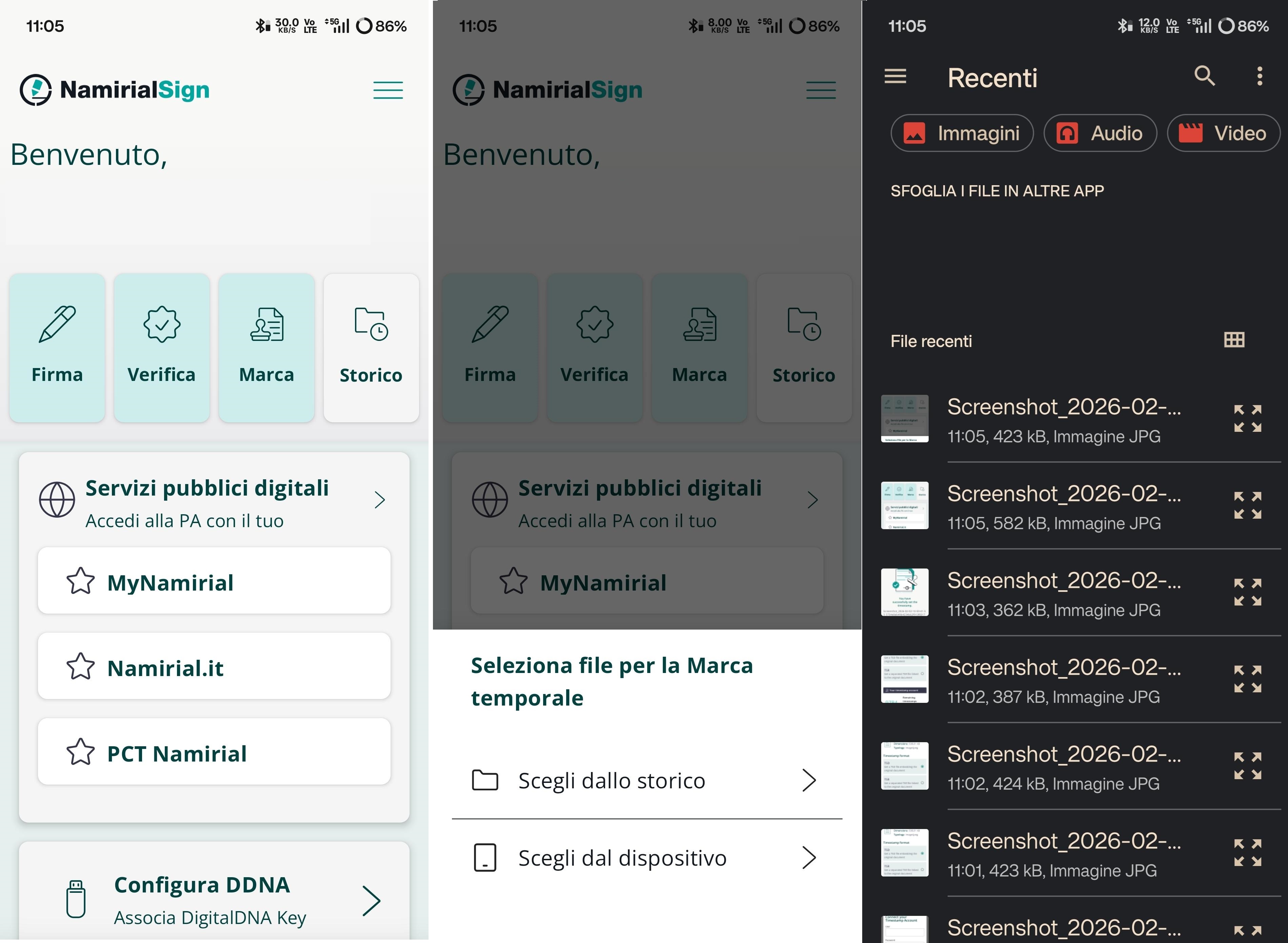Viewport: 1288px width, 943px height.
Task: Preview the 362 kB screenshot with its expand icon
Action: [x=1248, y=592]
